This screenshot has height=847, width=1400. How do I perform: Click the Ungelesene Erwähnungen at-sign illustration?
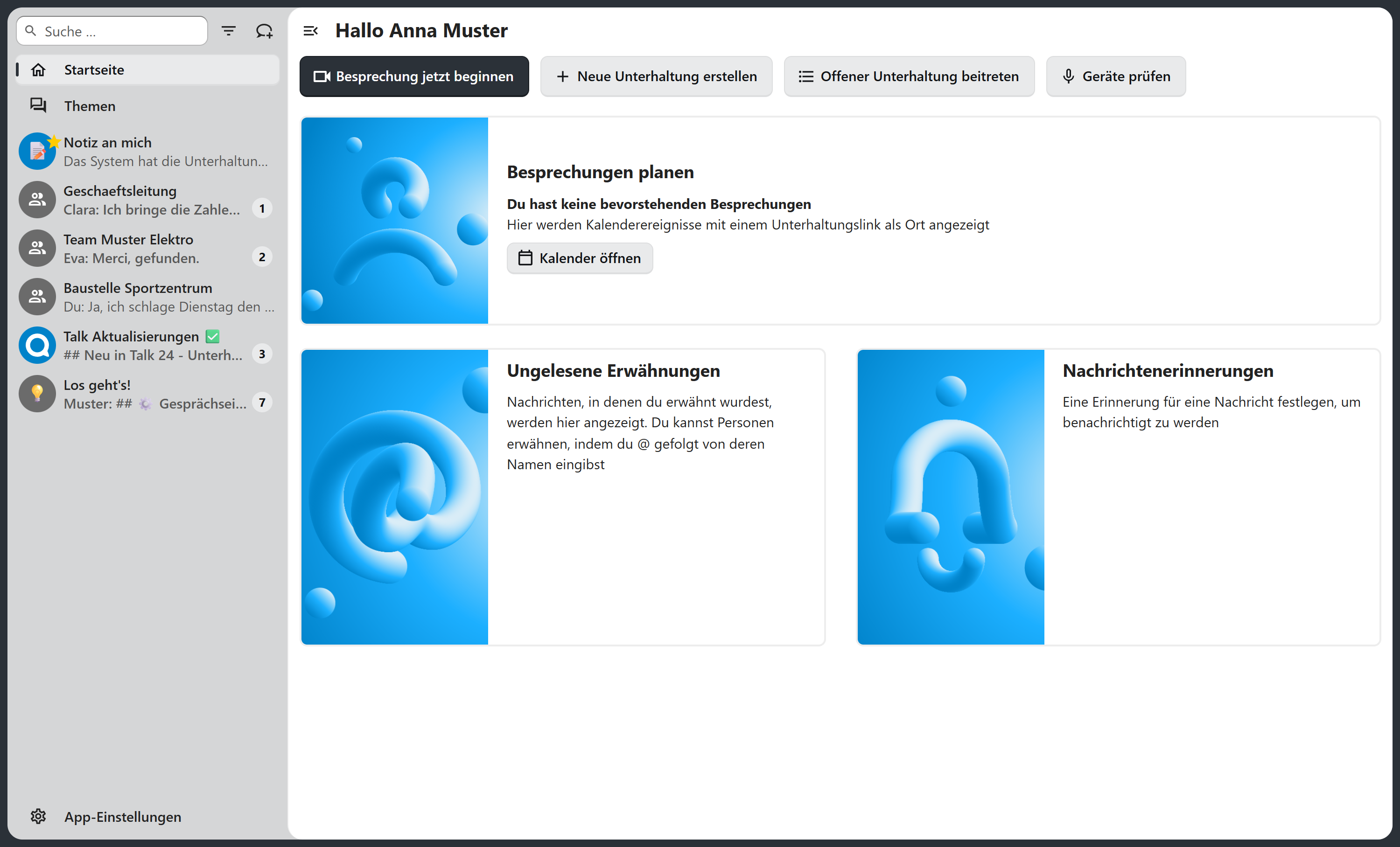[395, 497]
